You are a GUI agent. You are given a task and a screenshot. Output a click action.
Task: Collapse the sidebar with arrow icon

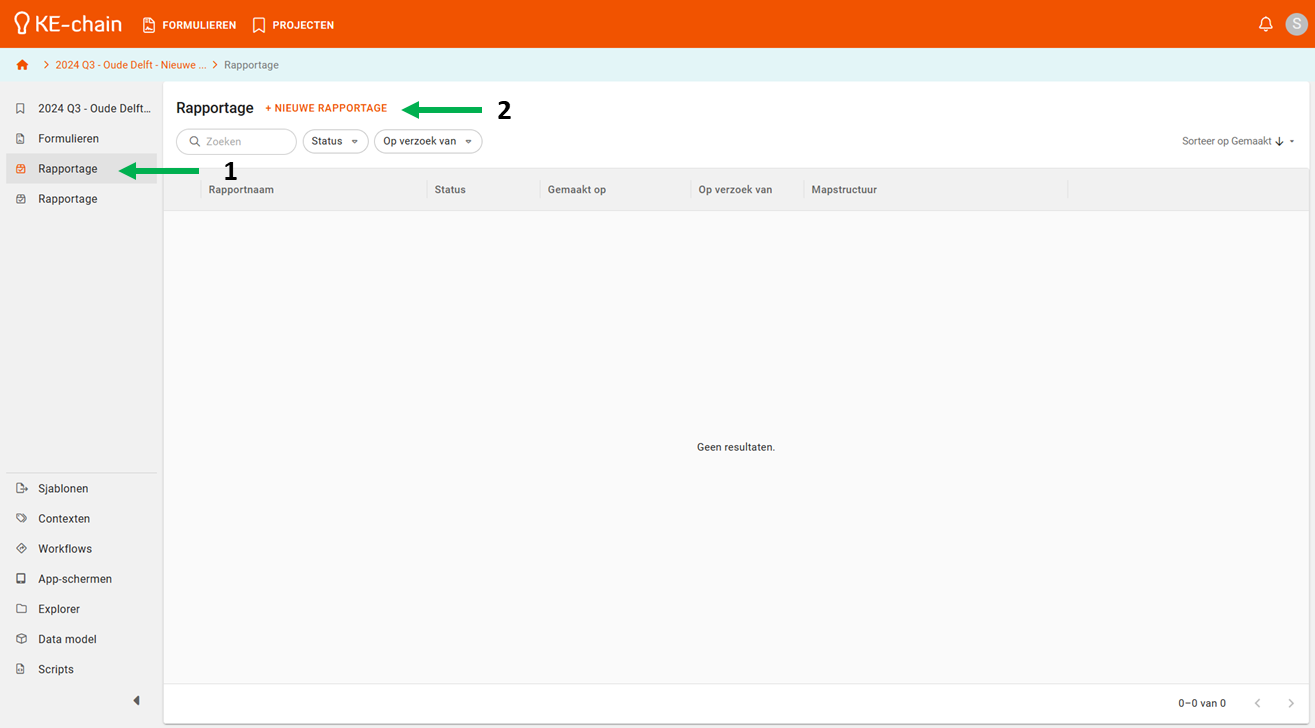coord(136,701)
